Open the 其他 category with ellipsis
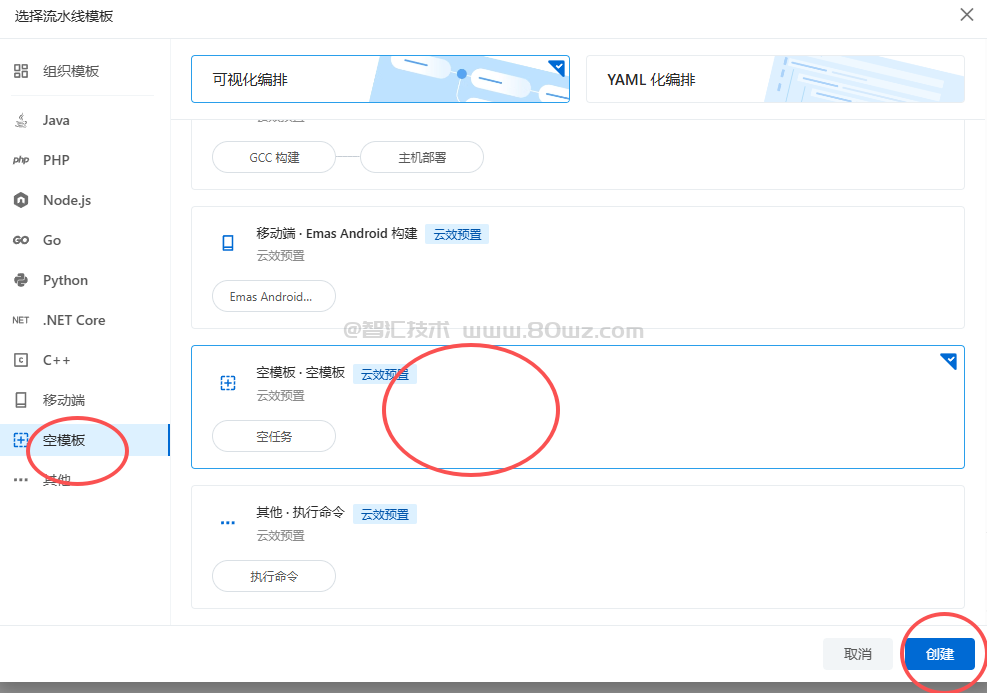 tap(56, 480)
